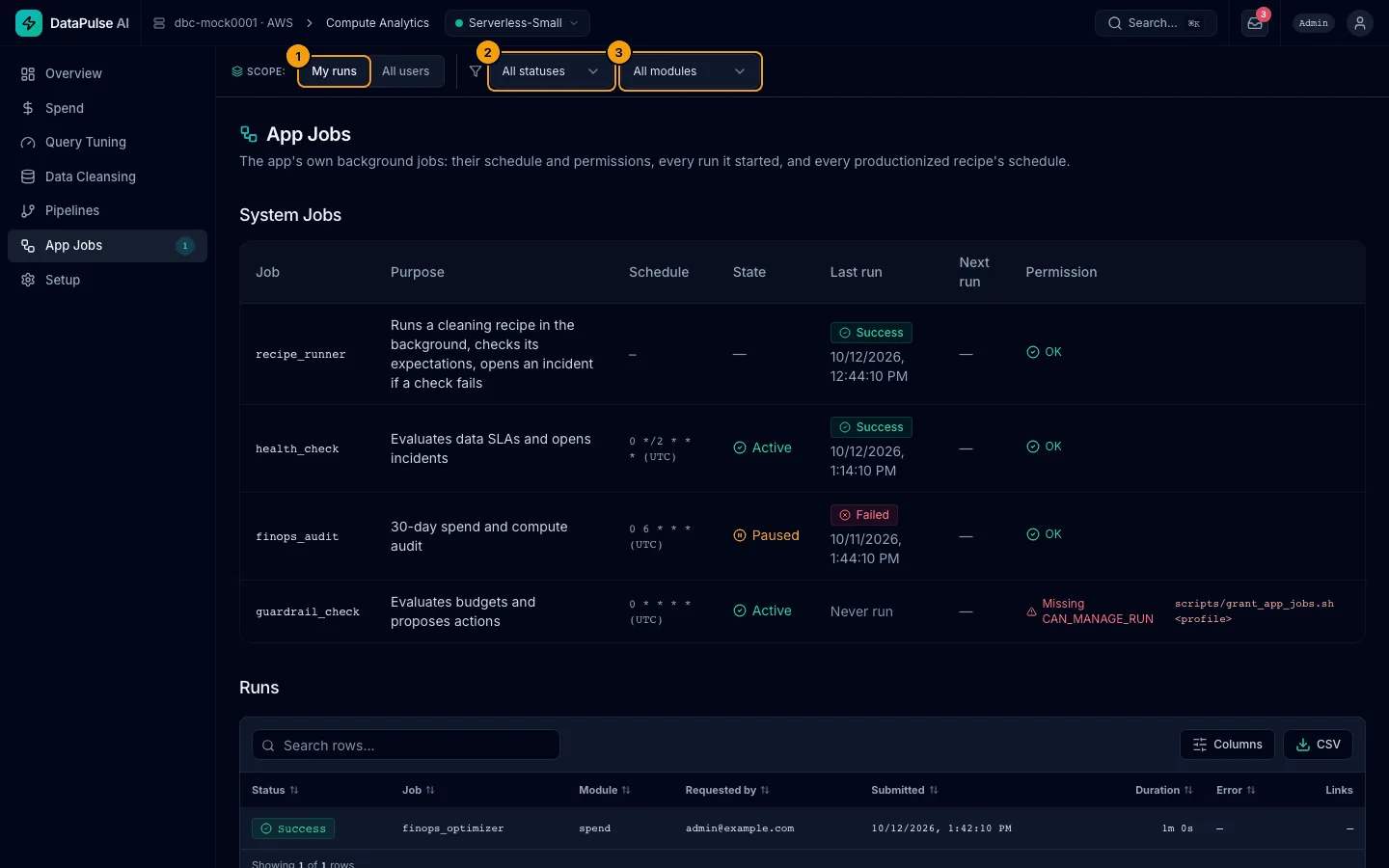Go to the Overview page
This screenshot has height=868, width=1389.
107,74
